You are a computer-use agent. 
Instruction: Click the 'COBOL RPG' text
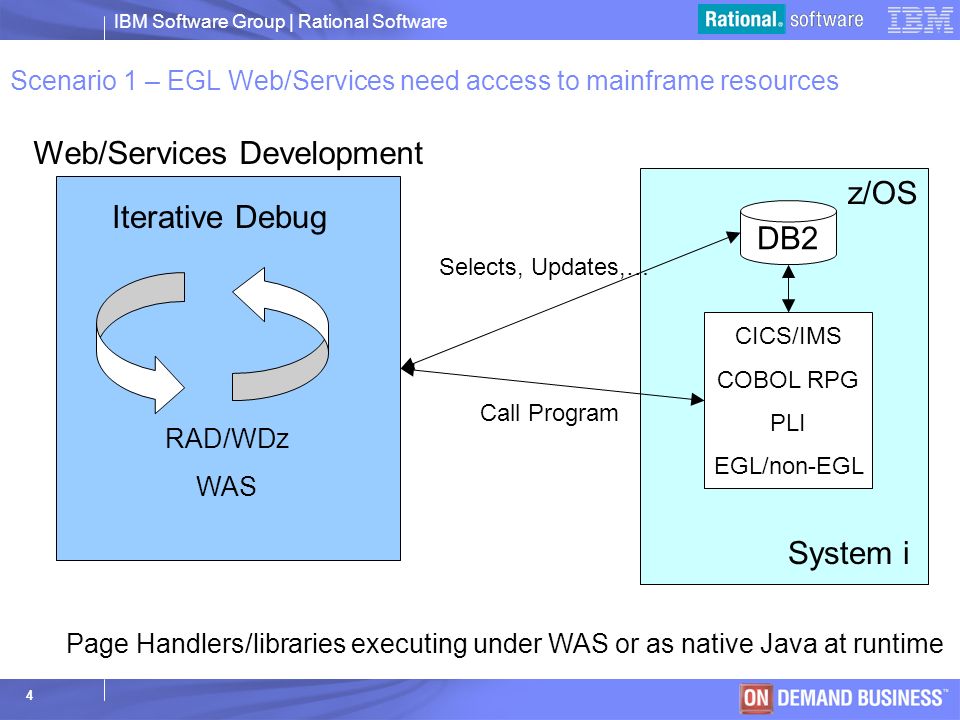[787, 380]
